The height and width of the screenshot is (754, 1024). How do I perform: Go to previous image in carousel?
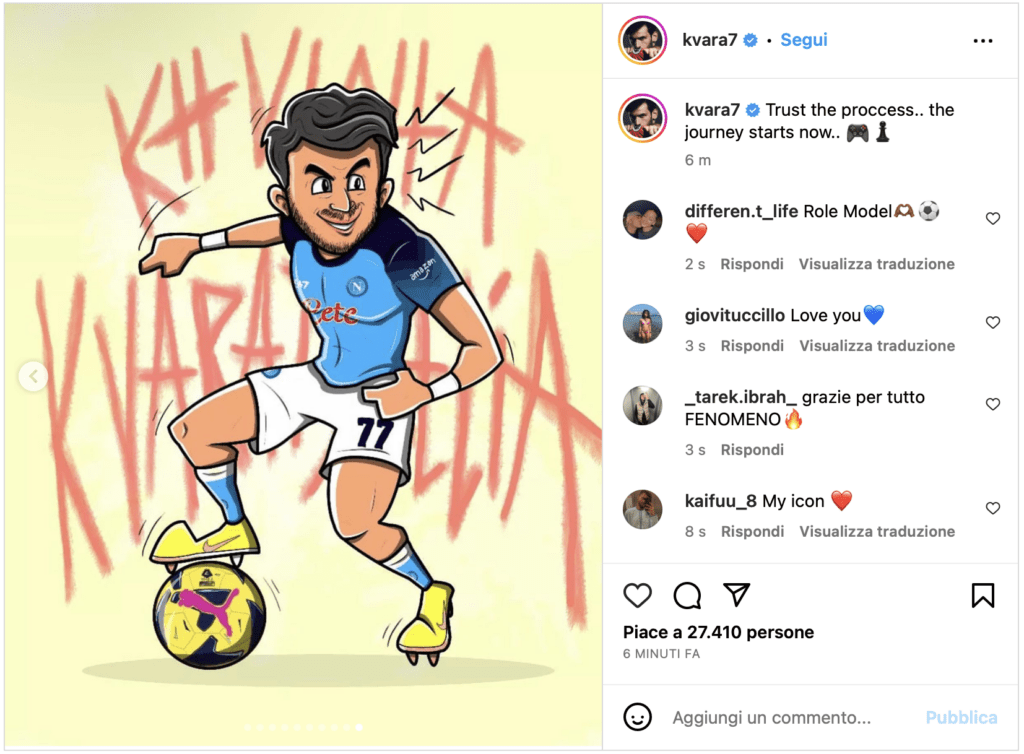[x=33, y=377]
